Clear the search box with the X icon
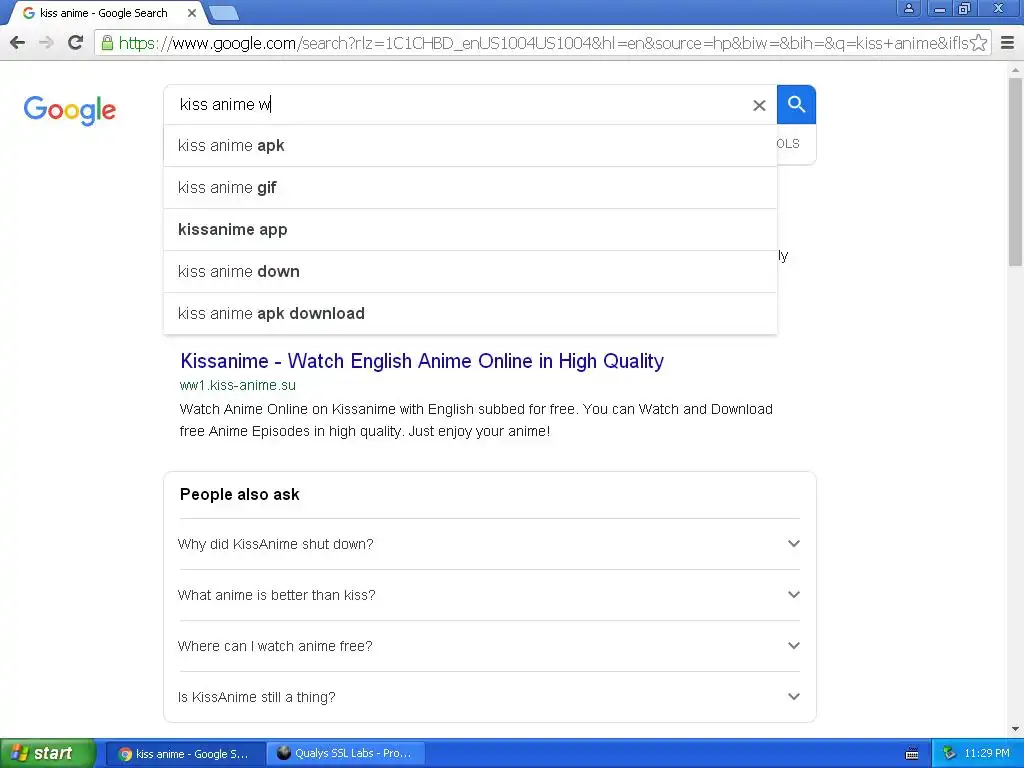 [x=759, y=105]
